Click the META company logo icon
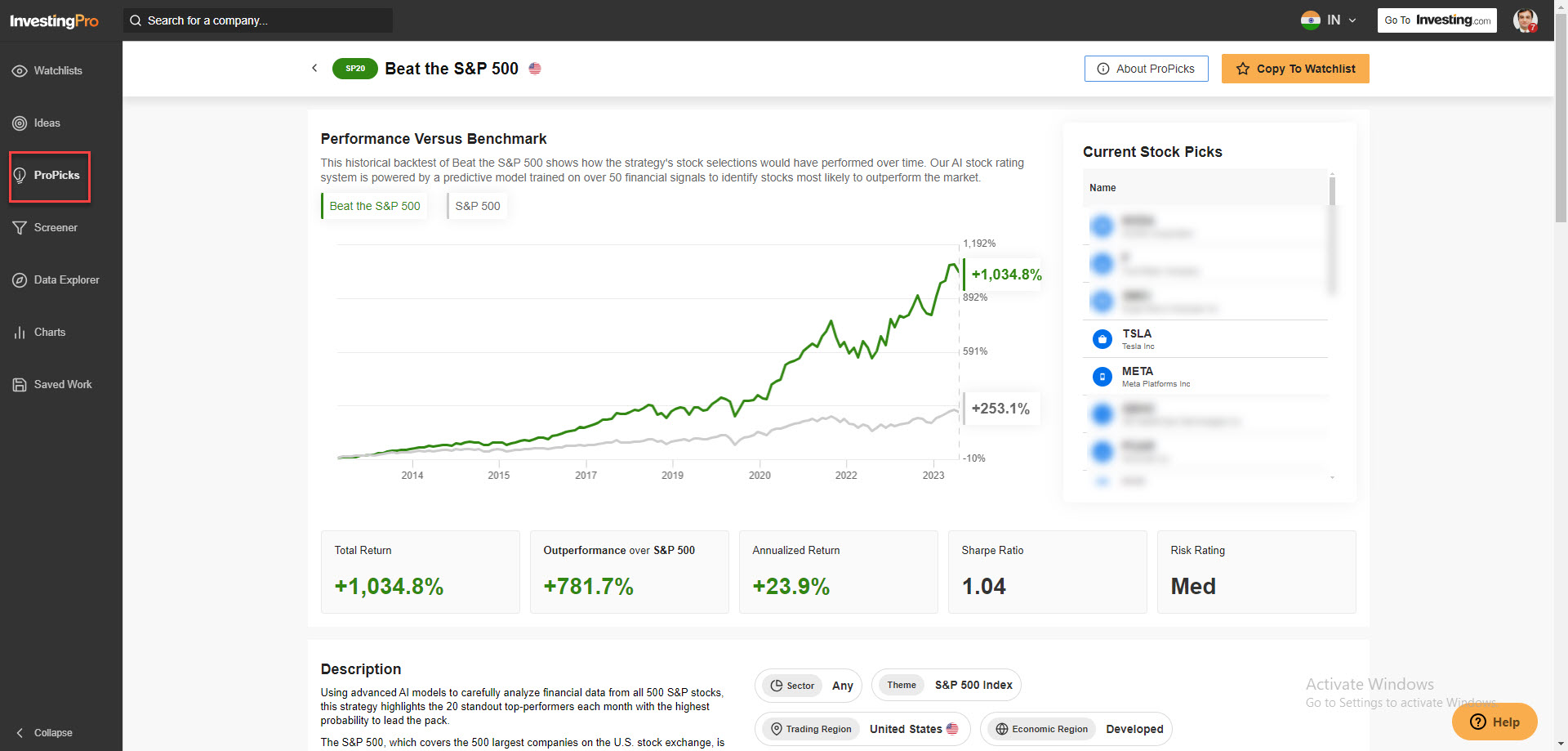 click(1102, 376)
